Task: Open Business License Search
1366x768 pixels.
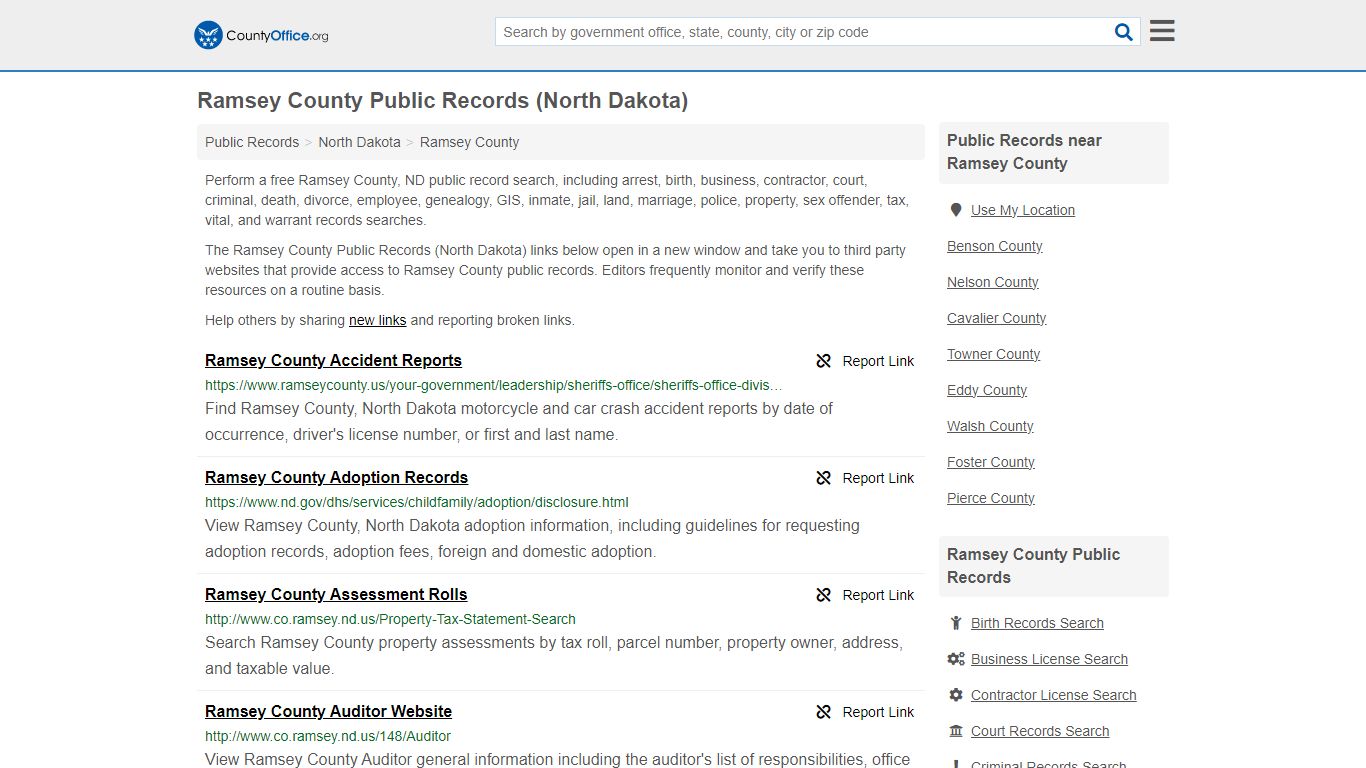Action: (x=1049, y=659)
